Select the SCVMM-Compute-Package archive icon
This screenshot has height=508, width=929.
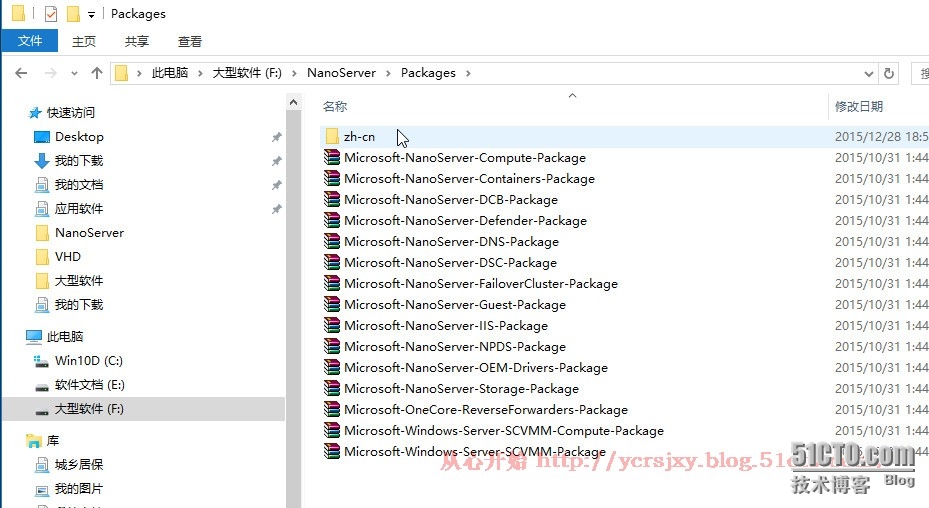pos(332,431)
